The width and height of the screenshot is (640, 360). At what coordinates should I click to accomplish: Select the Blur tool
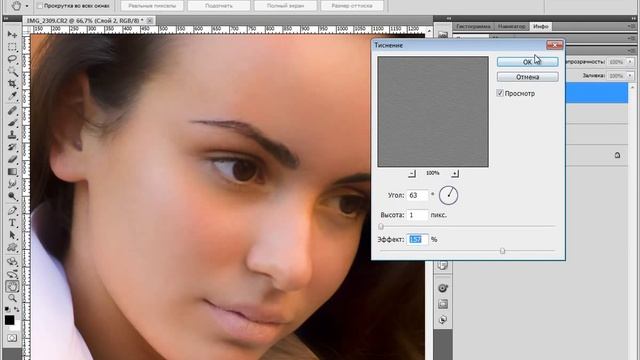(x=12, y=184)
